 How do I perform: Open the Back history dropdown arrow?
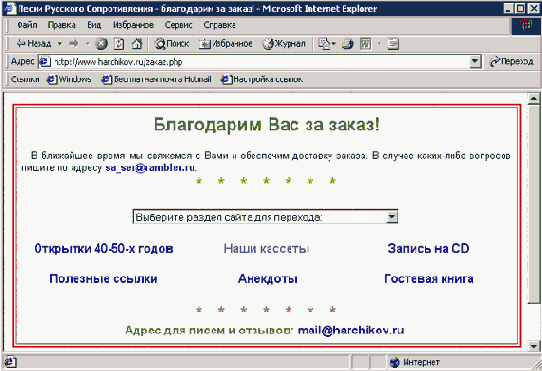[x=59, y=44]
